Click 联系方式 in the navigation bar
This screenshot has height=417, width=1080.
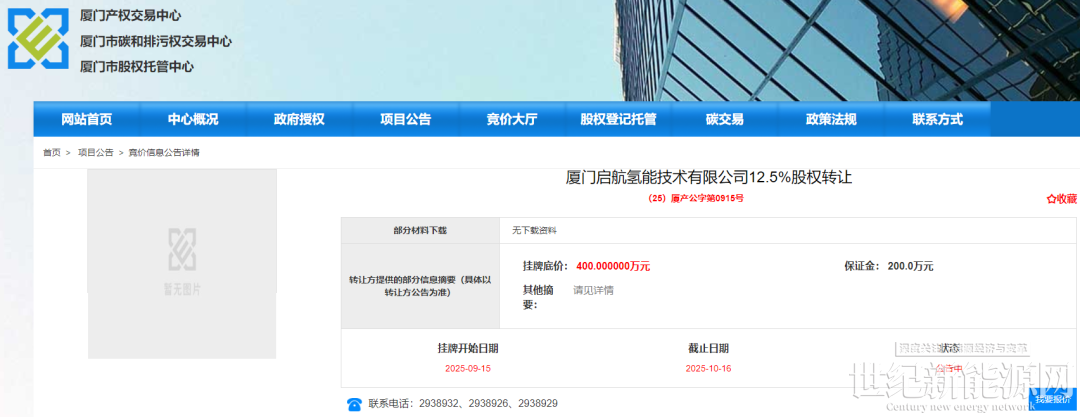[x=937, y=119]
